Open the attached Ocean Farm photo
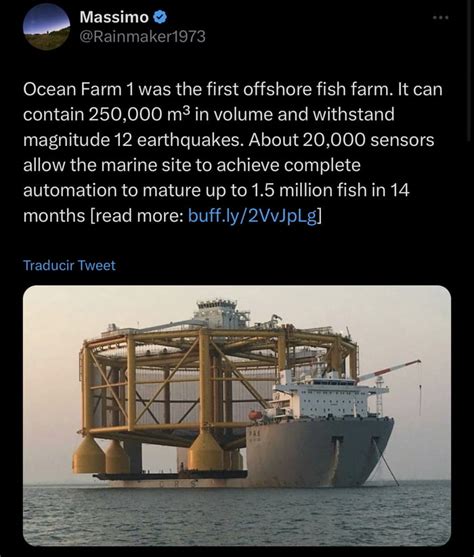This screenshot has width=474, height=557. [x=237, y=416]
